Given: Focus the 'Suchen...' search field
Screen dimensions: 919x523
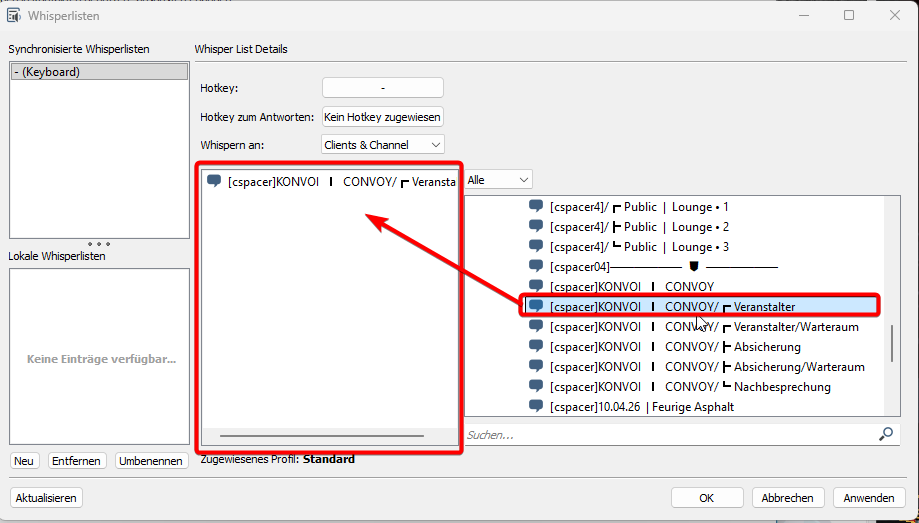Looking at the screenshot, I should (x=665, y=435).
